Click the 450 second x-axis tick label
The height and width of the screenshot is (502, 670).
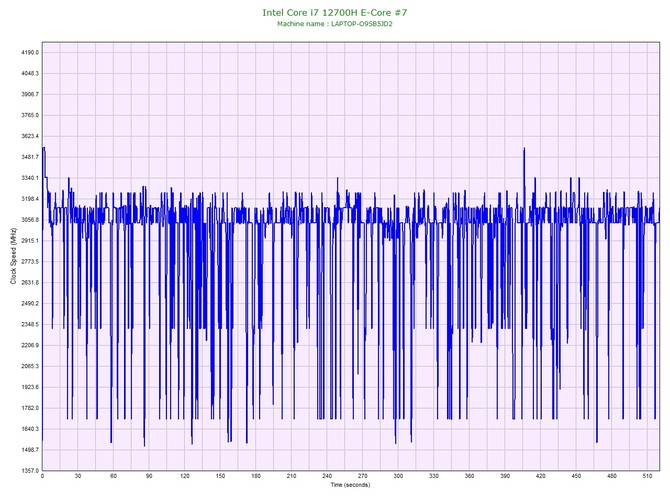(576, 476)
